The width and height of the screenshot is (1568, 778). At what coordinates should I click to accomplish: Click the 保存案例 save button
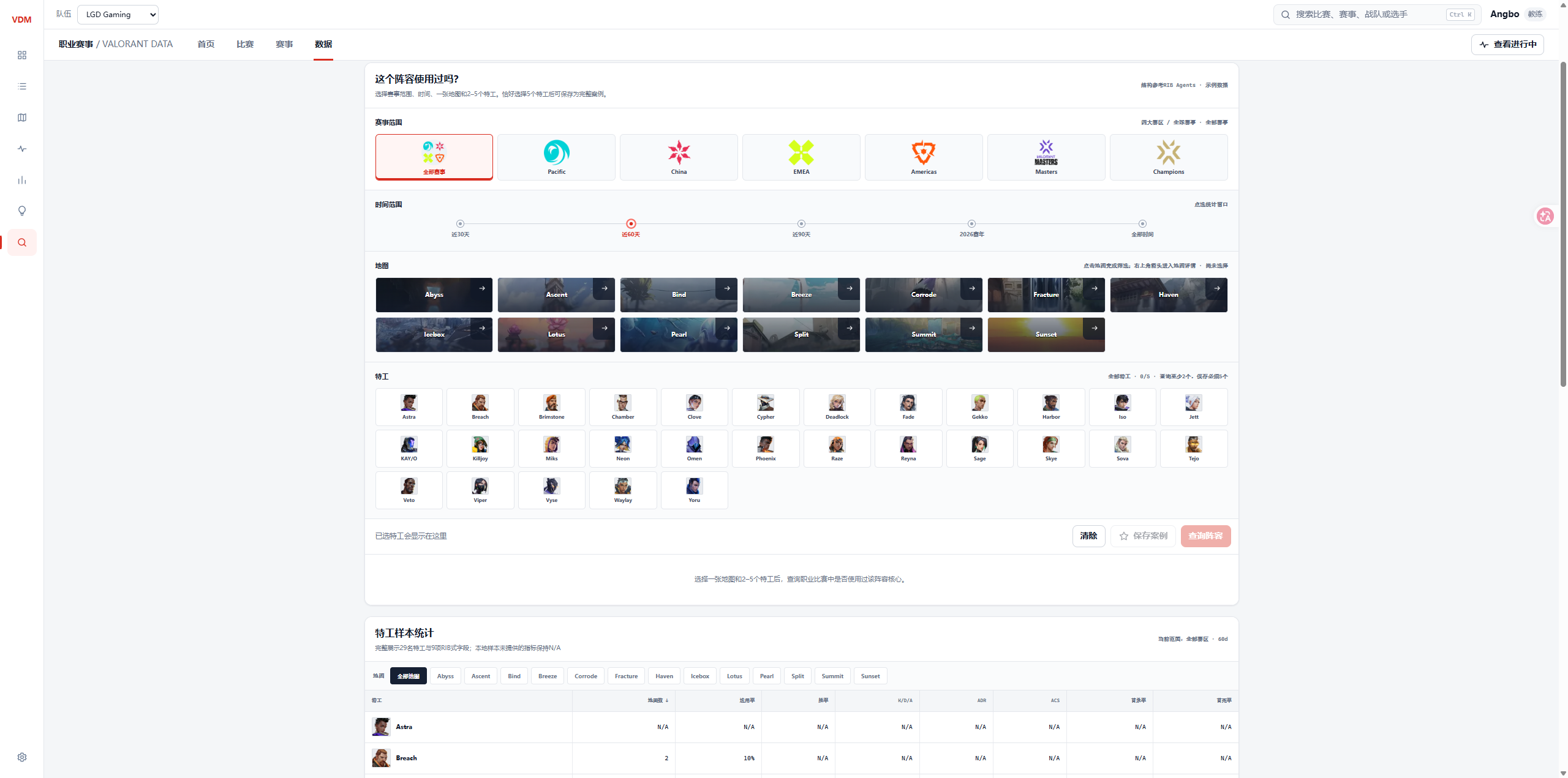(1143, 536)
